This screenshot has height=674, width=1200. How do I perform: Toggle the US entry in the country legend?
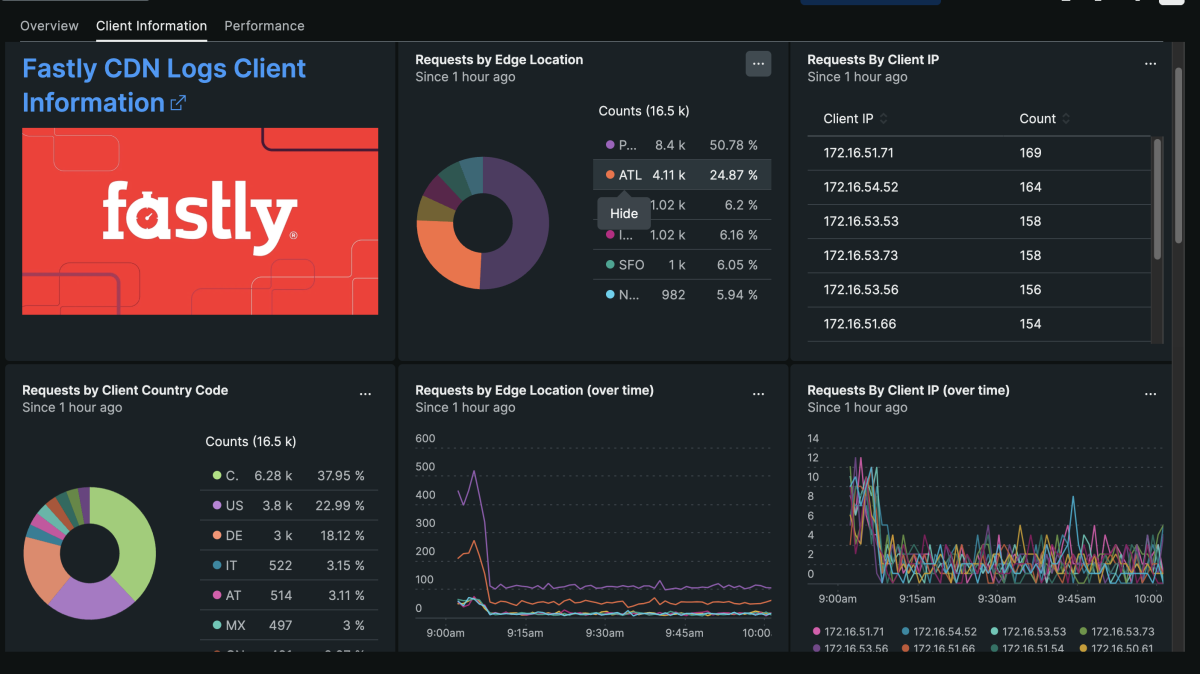tap(234, 506)
